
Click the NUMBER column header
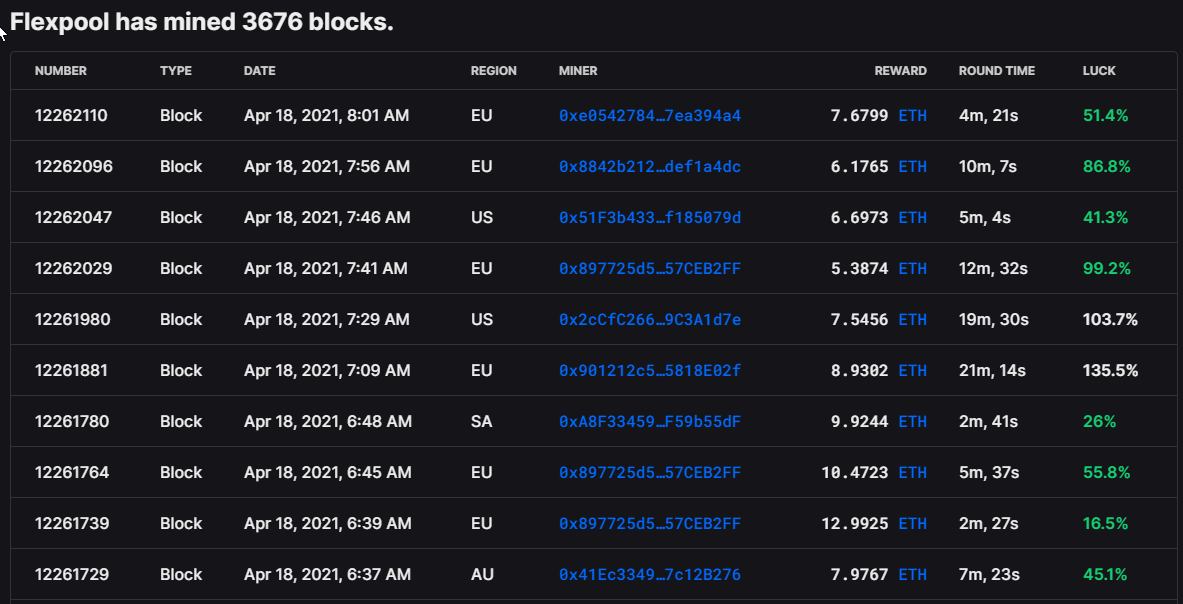click(60, 71)
